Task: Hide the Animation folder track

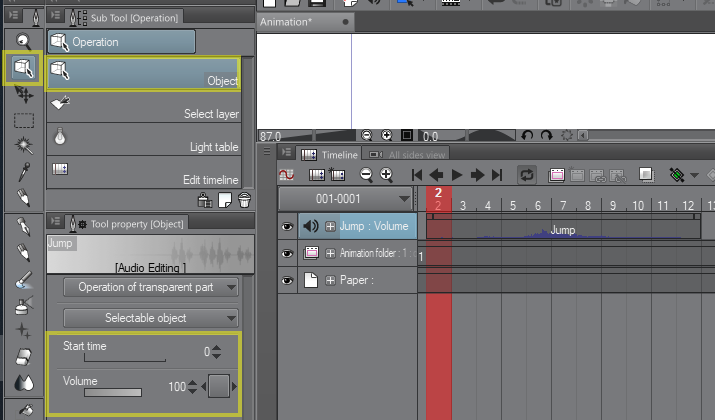Action: click(x=287, y=253)
